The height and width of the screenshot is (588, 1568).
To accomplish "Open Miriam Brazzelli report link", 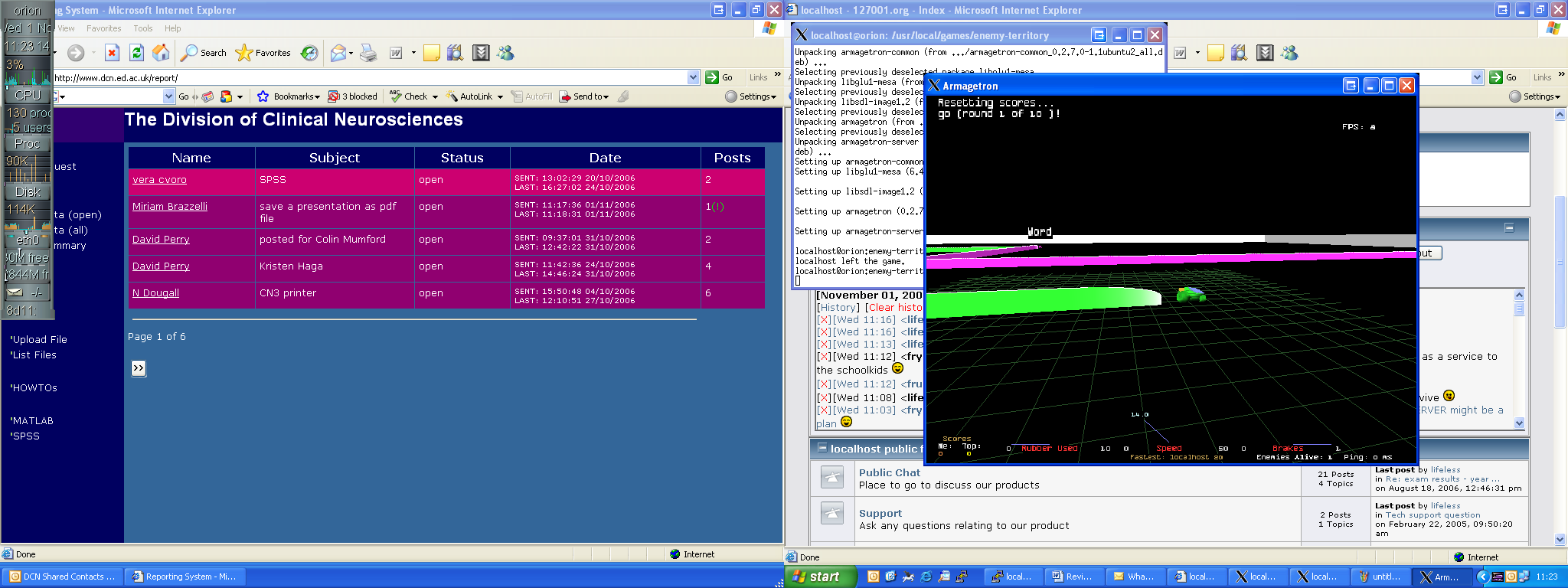I will (x=170, y=207).
